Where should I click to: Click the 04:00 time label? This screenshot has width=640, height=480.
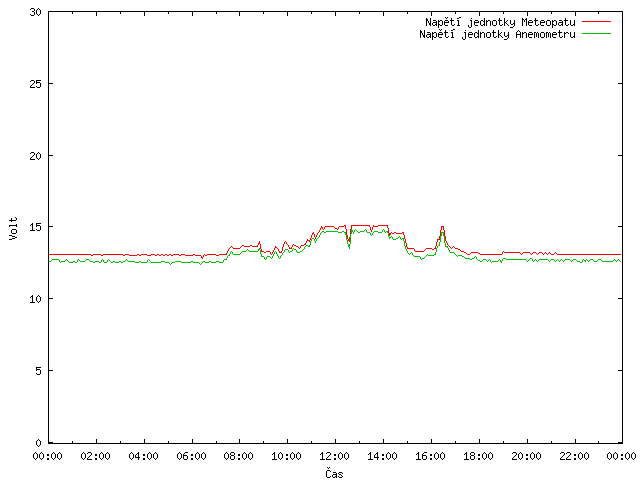[x=143, y=456]
